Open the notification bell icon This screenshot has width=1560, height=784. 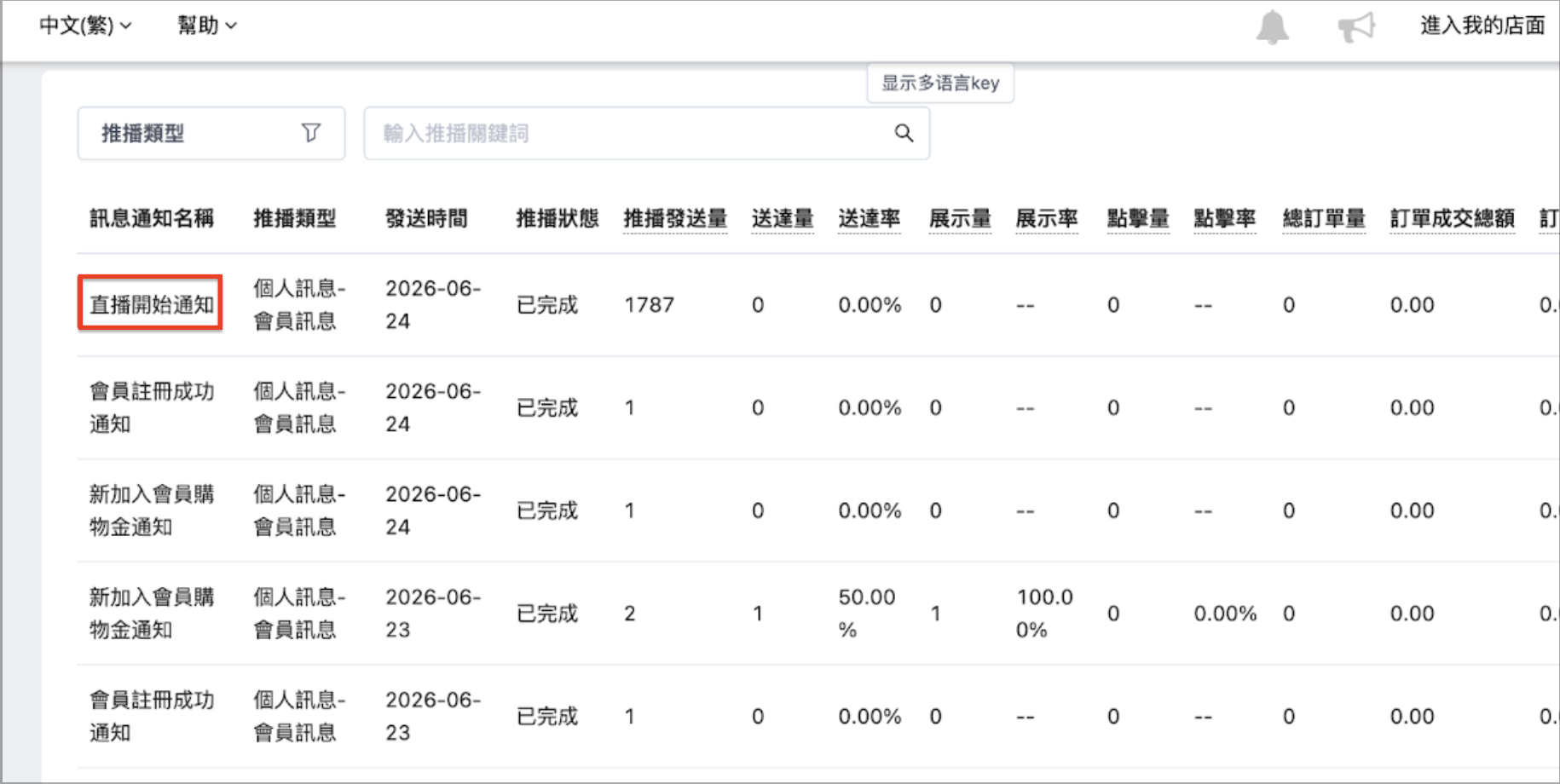[1272, 27]
